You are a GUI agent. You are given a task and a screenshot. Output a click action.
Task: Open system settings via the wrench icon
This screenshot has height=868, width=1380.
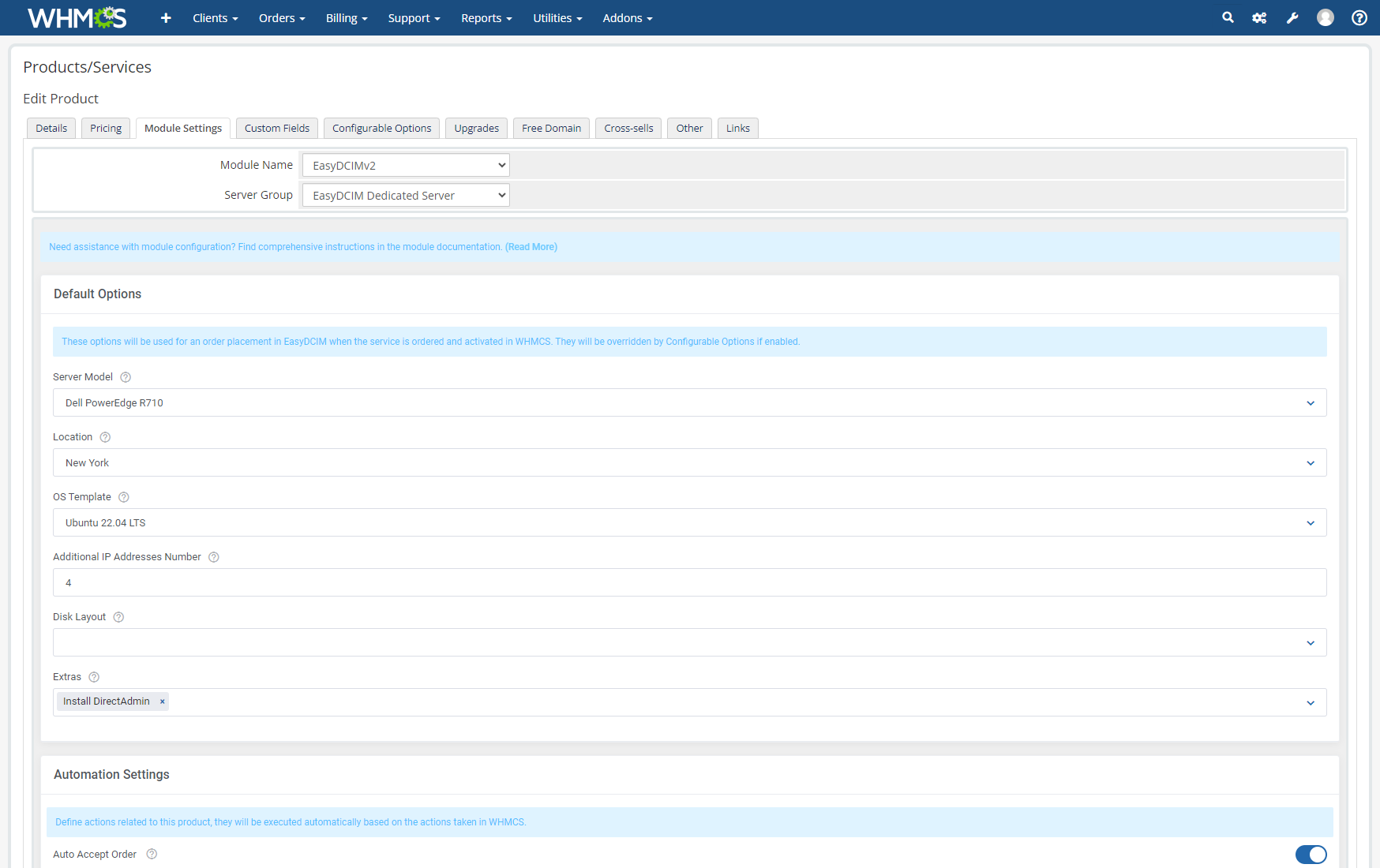(1292, 17)
